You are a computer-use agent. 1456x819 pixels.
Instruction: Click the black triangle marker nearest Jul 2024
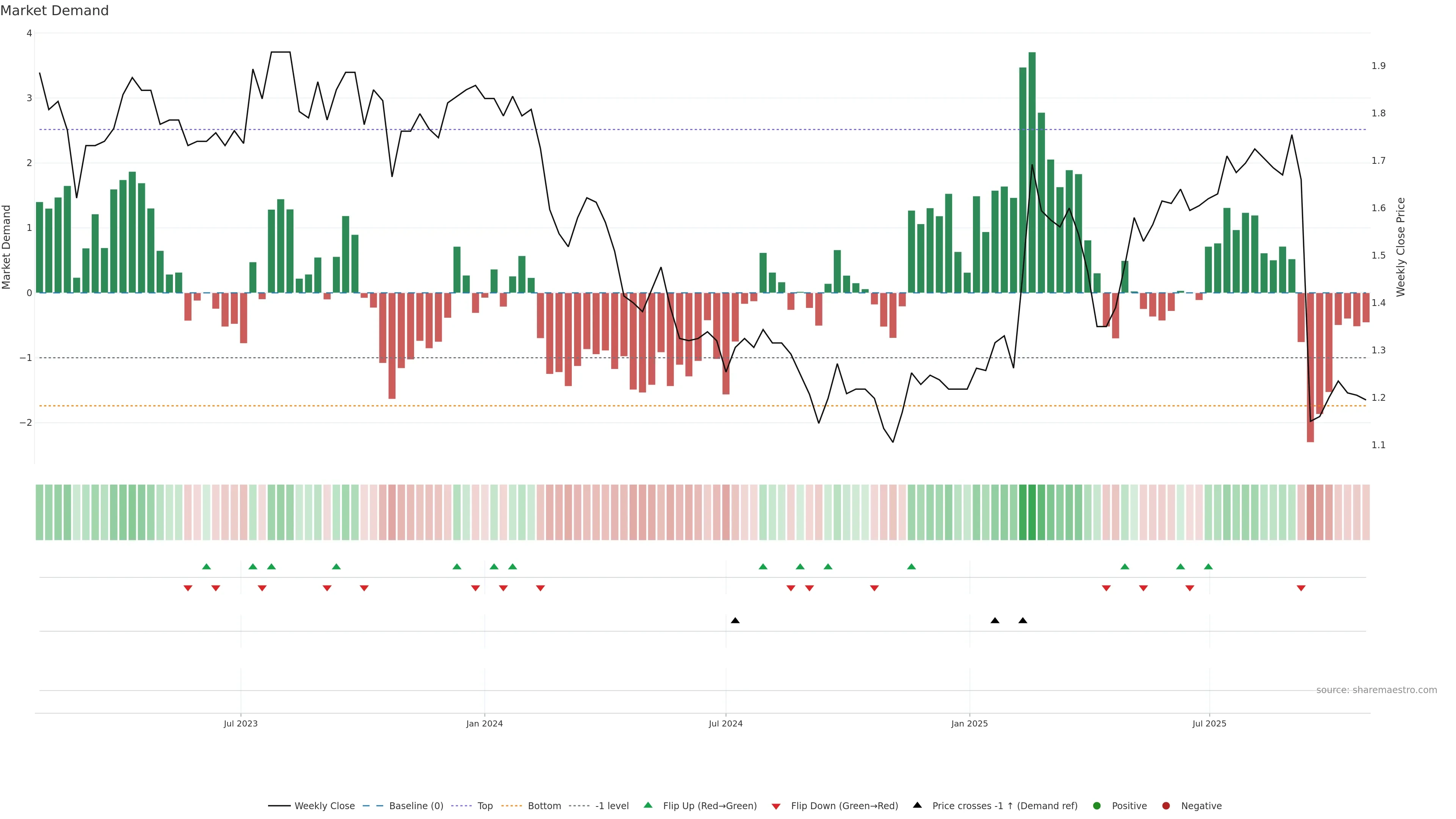pyautogui.click(x=735, y=621)
